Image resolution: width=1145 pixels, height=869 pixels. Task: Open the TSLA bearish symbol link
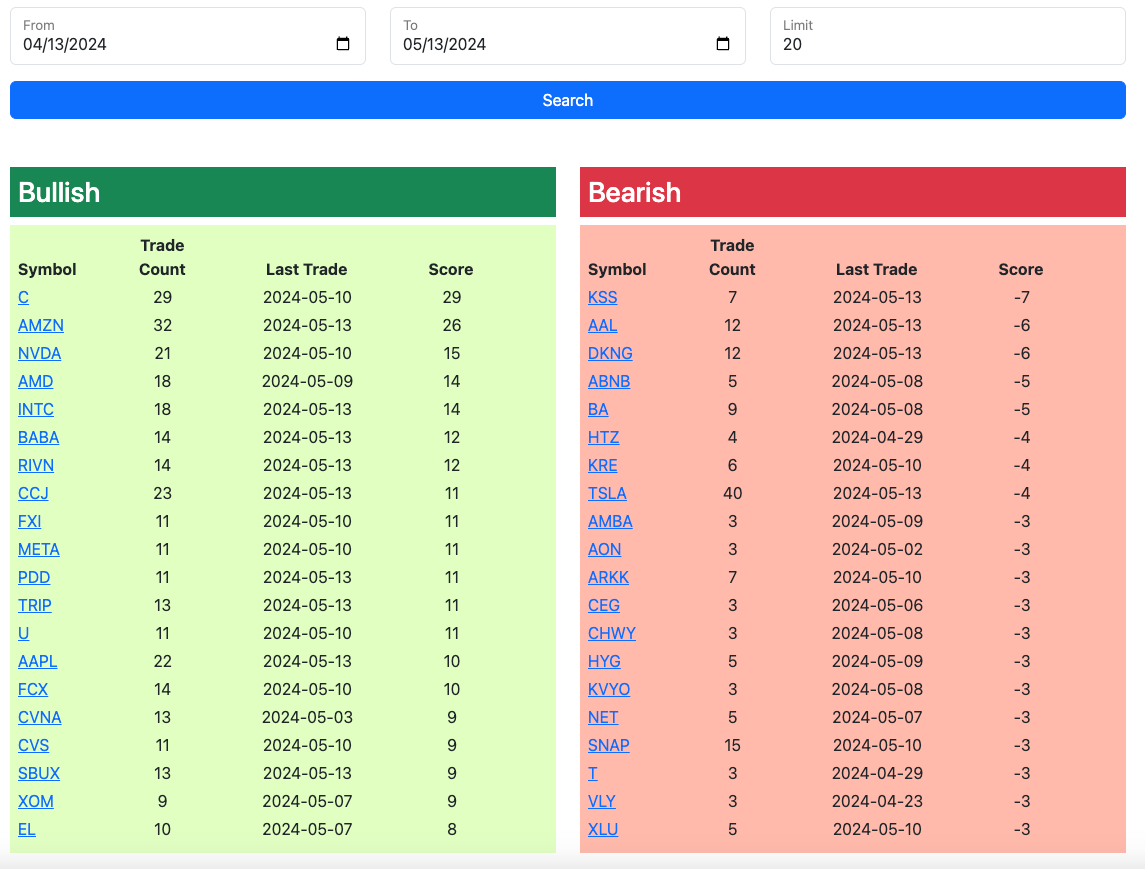[608, 494]
